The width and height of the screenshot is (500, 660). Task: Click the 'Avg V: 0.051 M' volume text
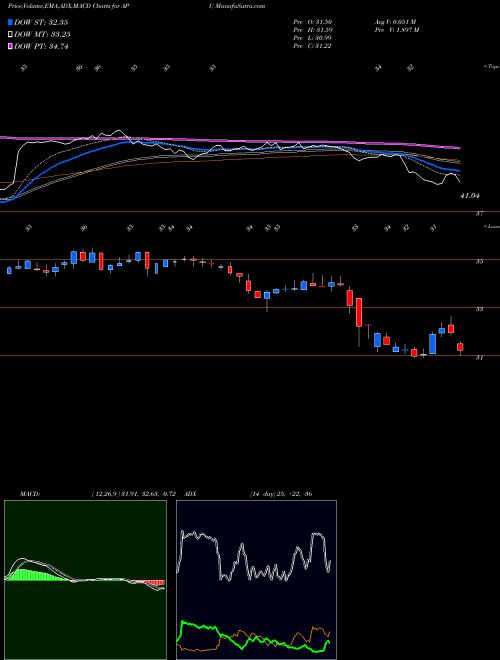[x=395, y=22]
